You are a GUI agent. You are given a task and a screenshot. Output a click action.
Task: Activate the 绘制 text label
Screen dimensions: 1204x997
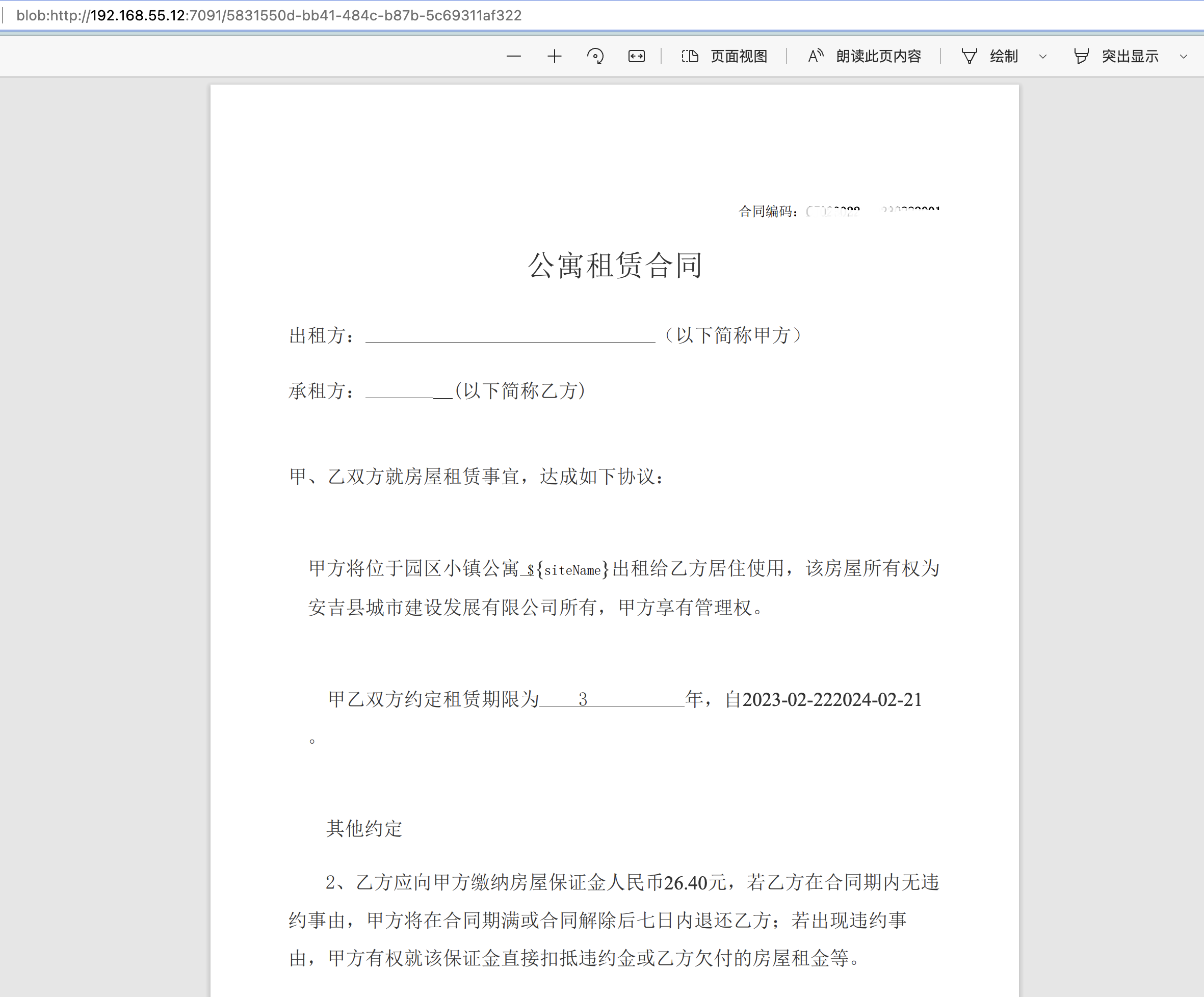1003,56
